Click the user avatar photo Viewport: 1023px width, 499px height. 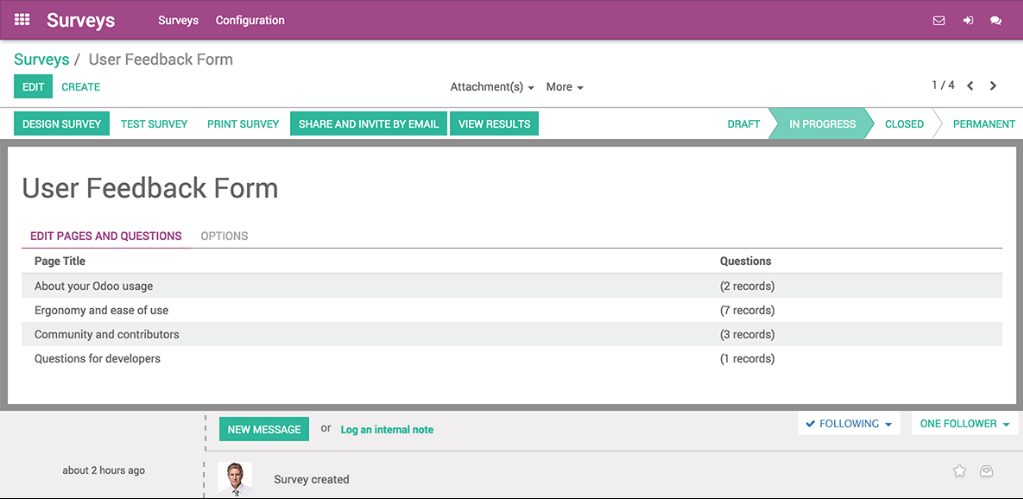tap(235, 479)
